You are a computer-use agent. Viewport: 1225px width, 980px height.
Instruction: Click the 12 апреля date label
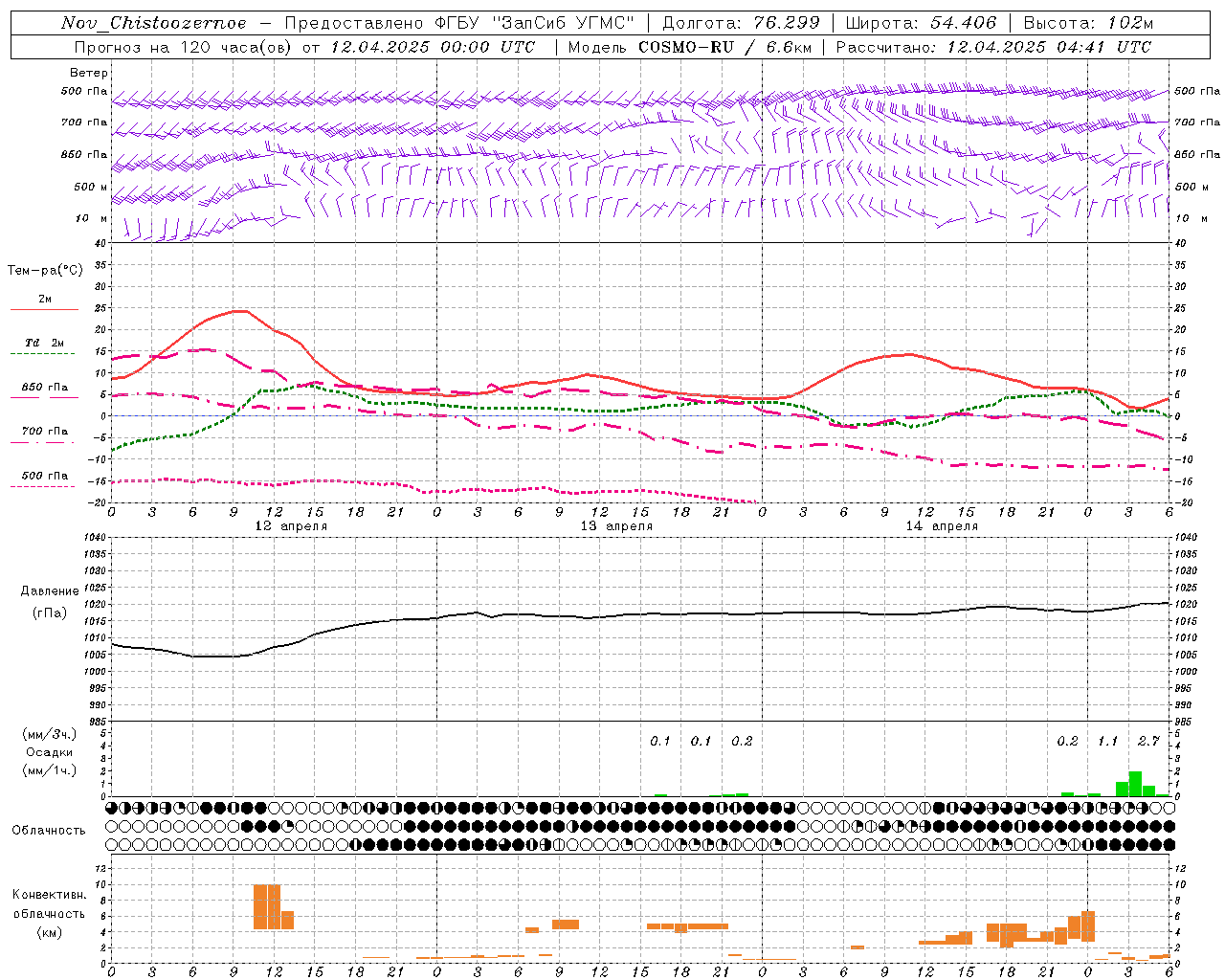291,526
